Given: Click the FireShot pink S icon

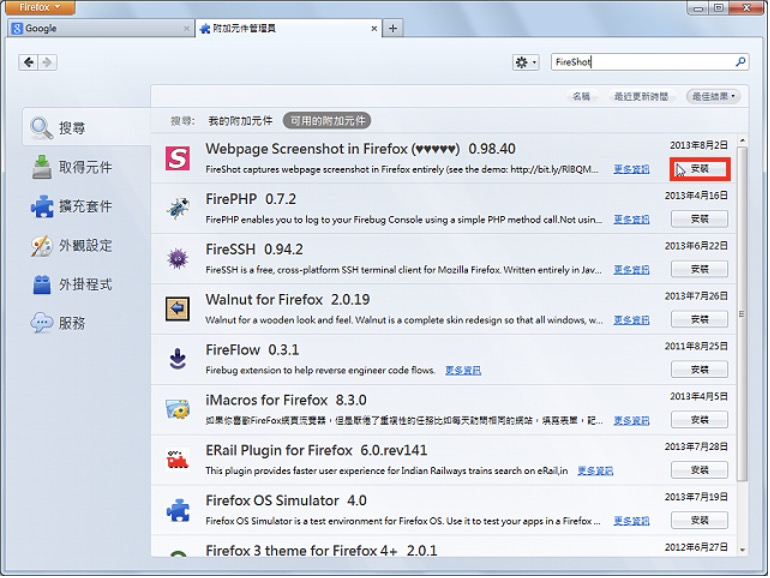Looking at the screenshot, I should click(177, 159).
